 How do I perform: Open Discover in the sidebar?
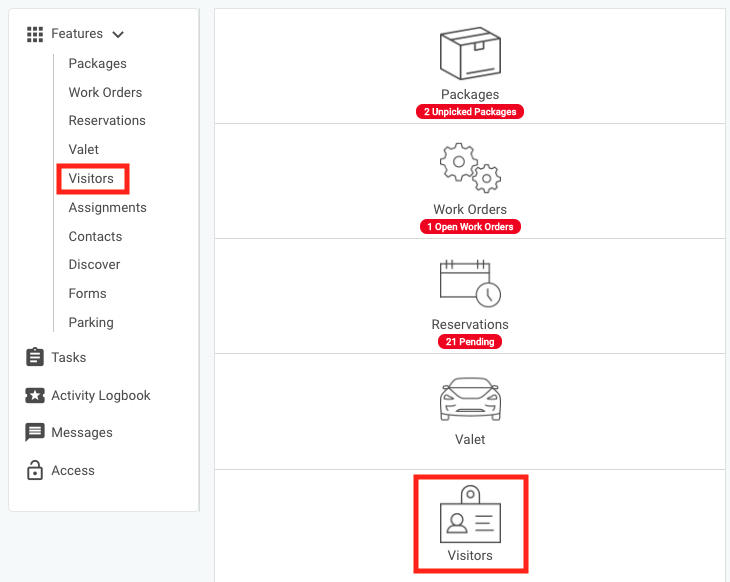coord(94,264)
